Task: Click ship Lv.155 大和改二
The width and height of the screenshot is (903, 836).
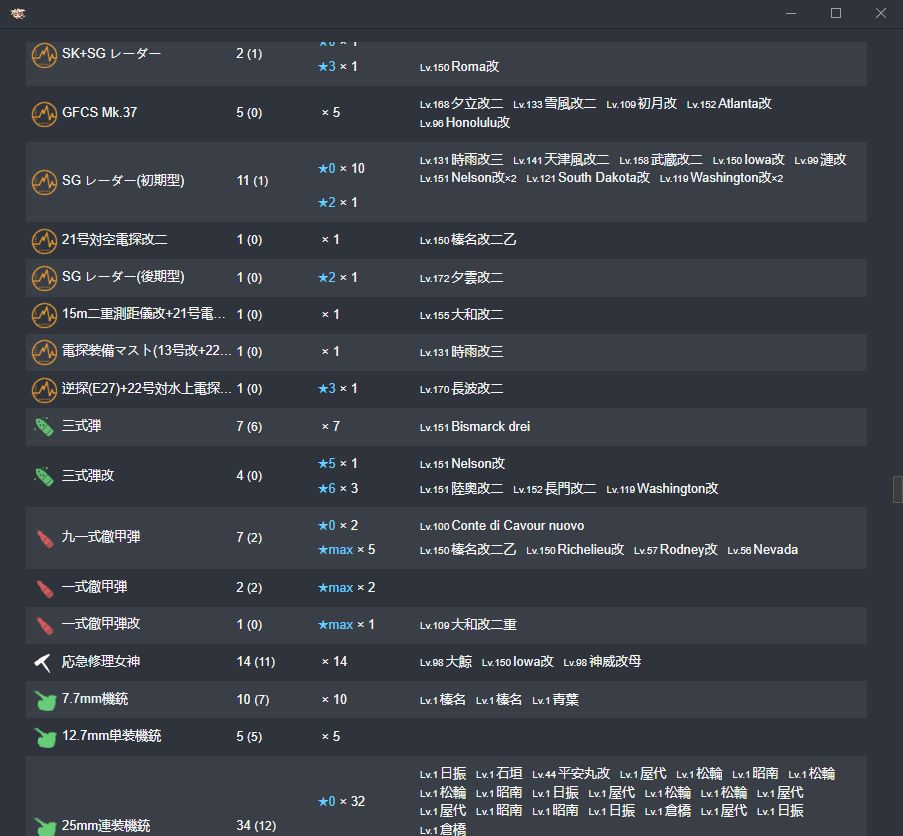Action: click(x=461, y=315)
